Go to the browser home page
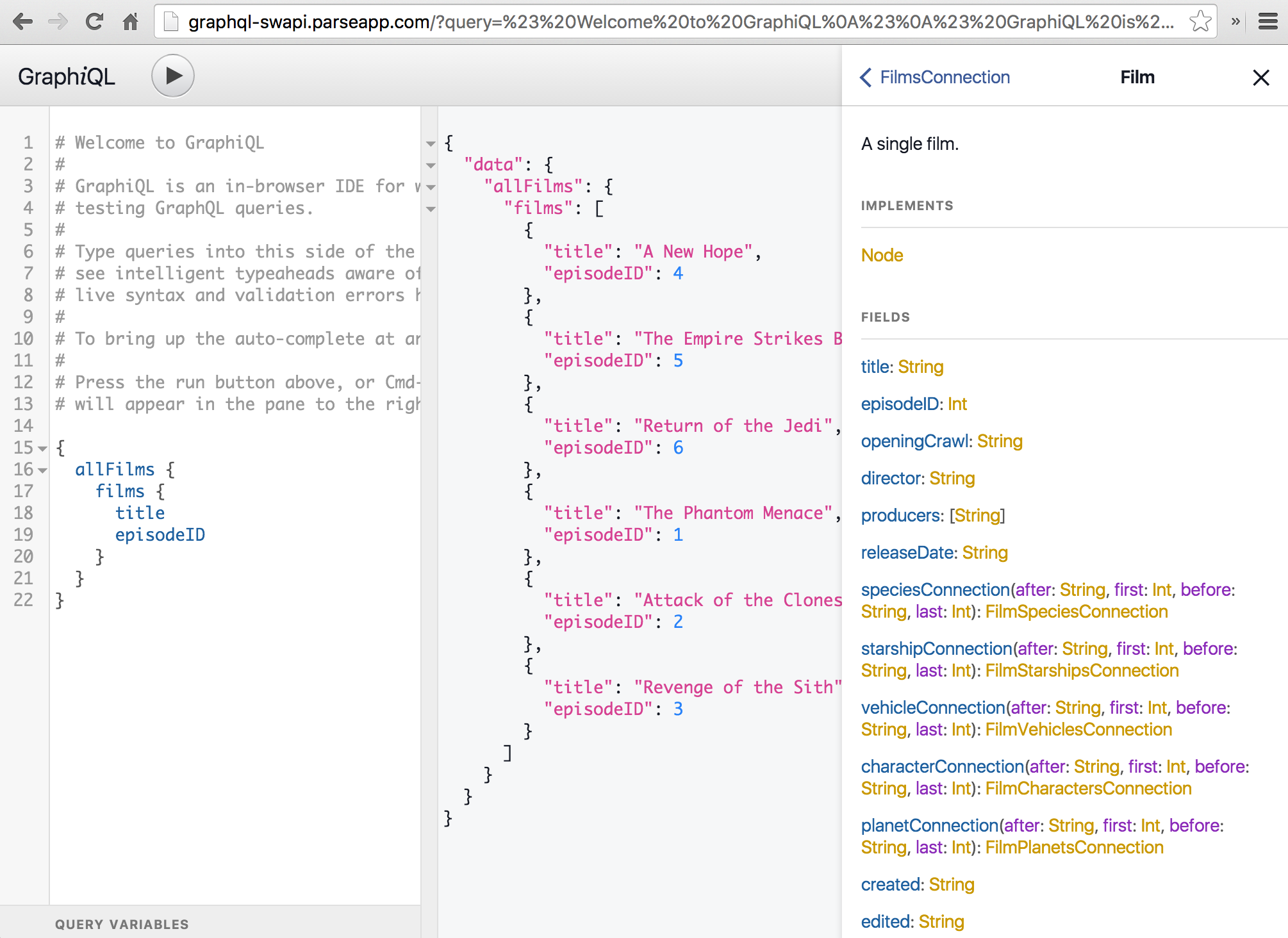 coord(130,22)
